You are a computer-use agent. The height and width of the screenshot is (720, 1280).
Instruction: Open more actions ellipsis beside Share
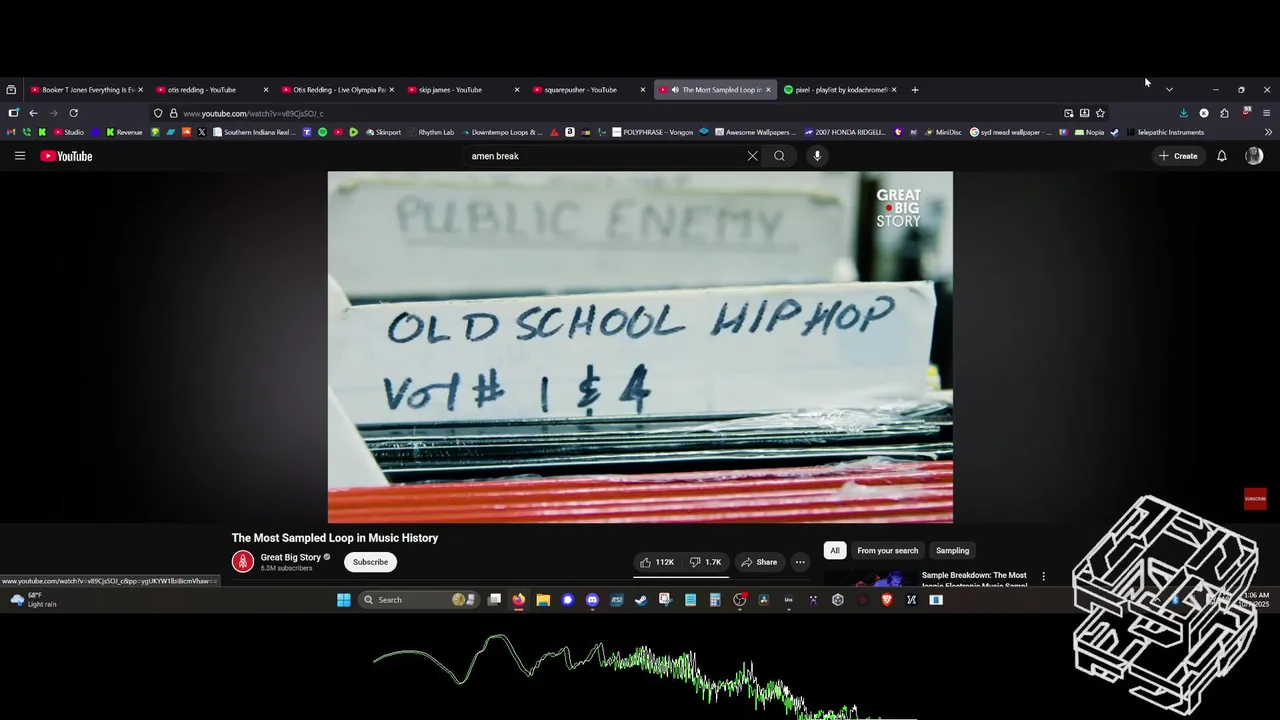pyautogui.click(x=800, y=562)
